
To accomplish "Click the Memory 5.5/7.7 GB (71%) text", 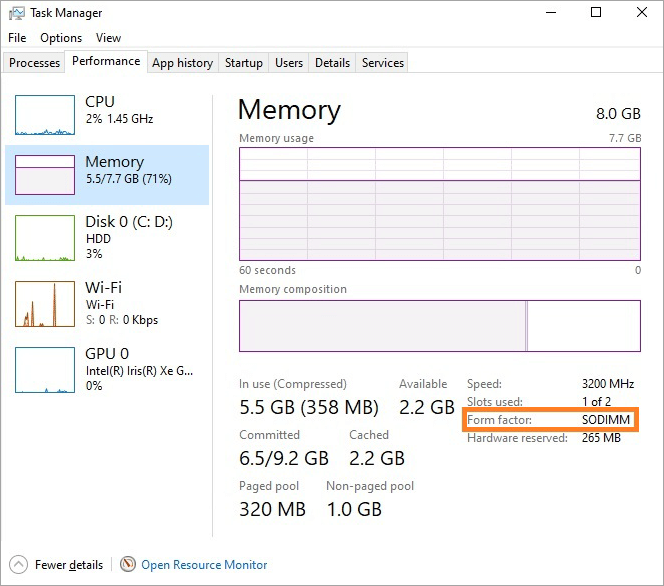I will [129, 179].
